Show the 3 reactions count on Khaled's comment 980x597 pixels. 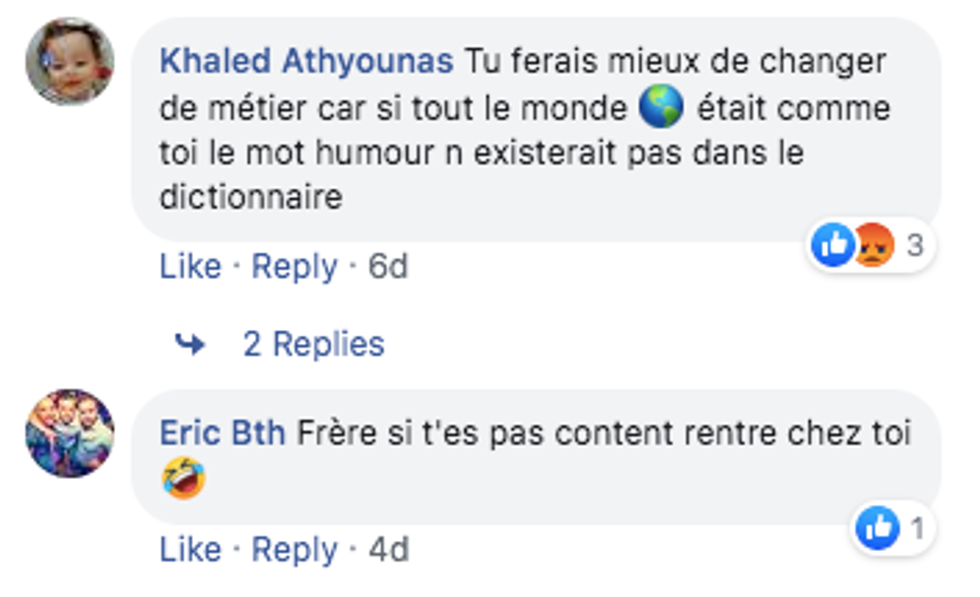[914, 245]
